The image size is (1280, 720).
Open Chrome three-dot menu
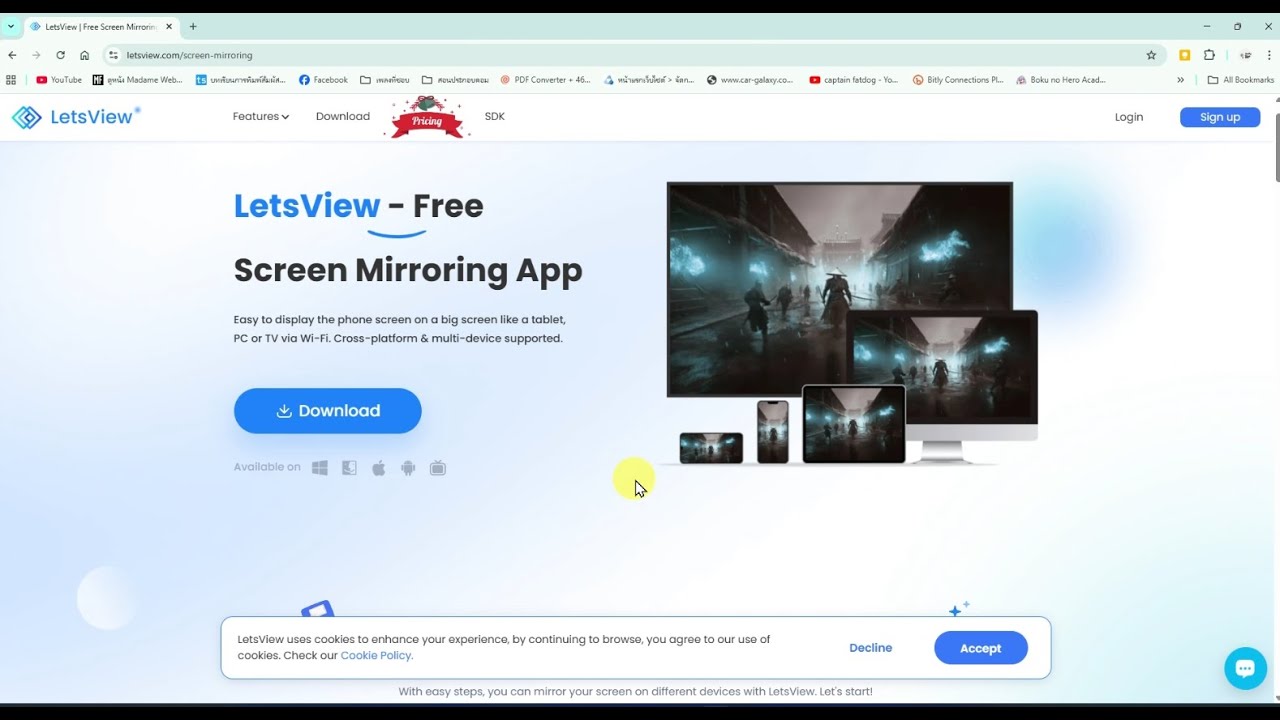point(1270,55)
